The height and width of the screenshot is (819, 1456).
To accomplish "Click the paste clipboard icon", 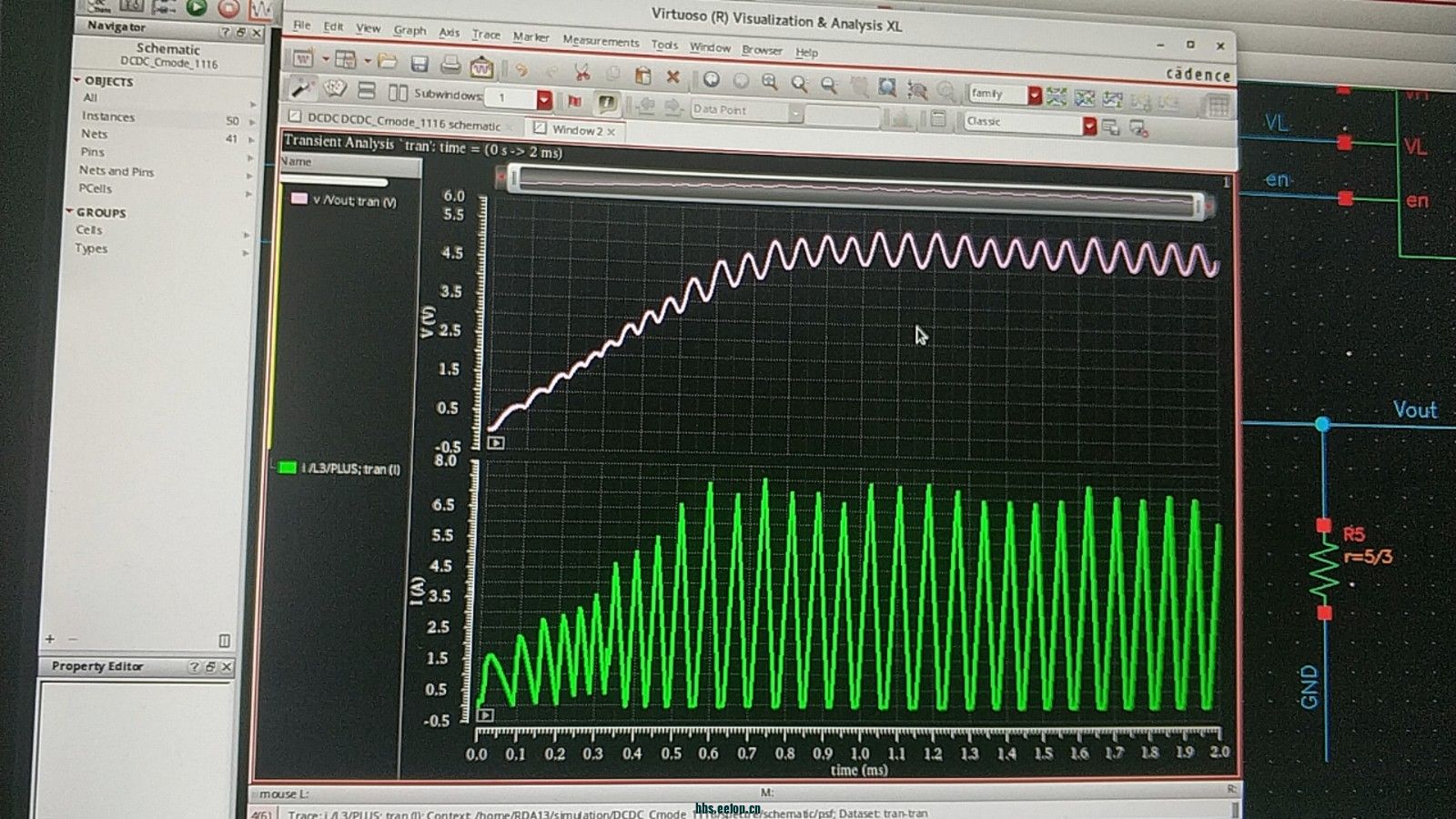I will click(642, 75).
